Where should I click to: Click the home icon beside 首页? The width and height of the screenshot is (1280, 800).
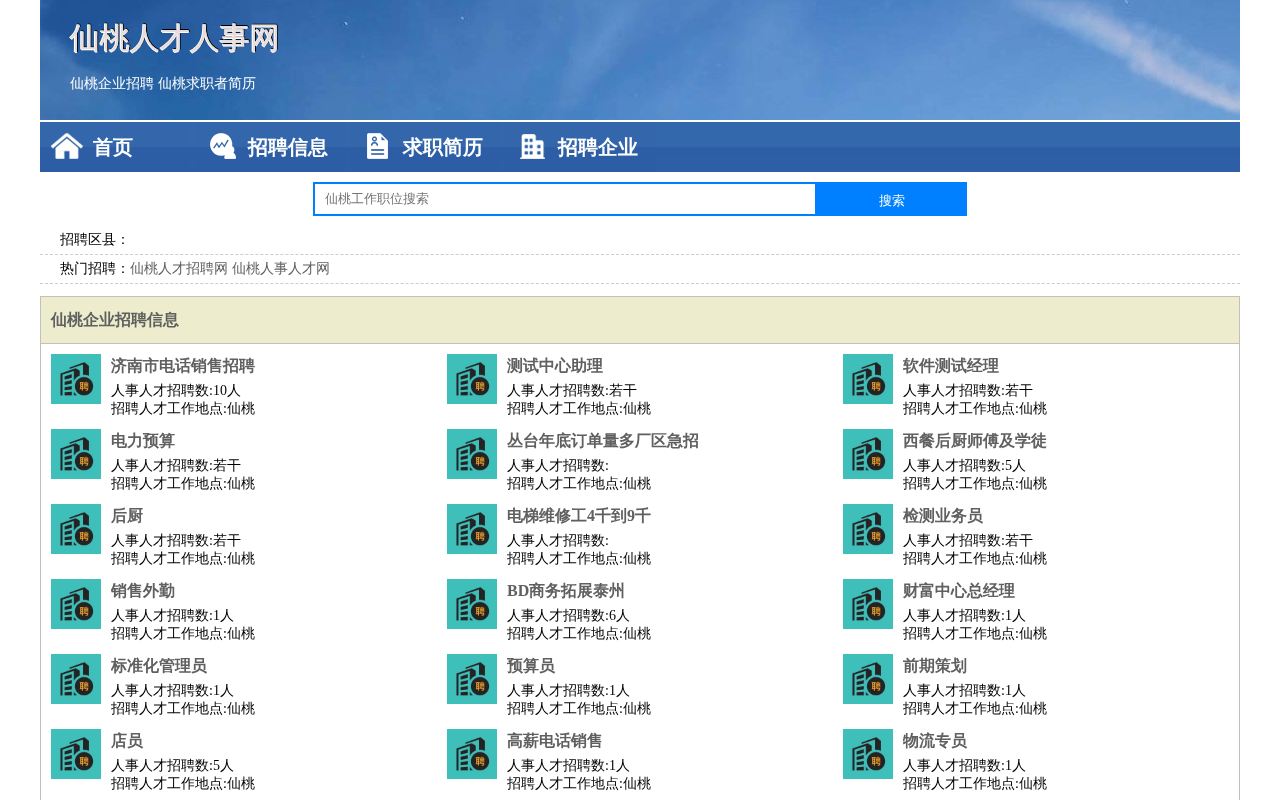click(67, 147)
